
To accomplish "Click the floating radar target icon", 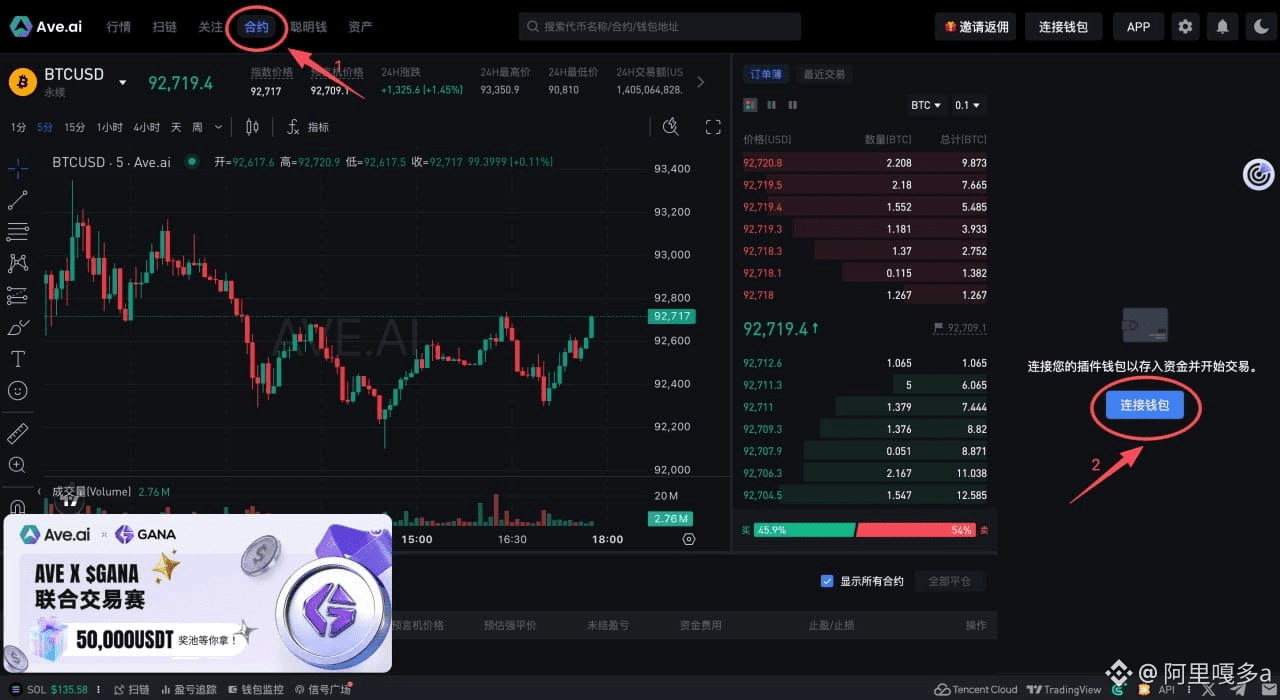I will coord(1258,175).
